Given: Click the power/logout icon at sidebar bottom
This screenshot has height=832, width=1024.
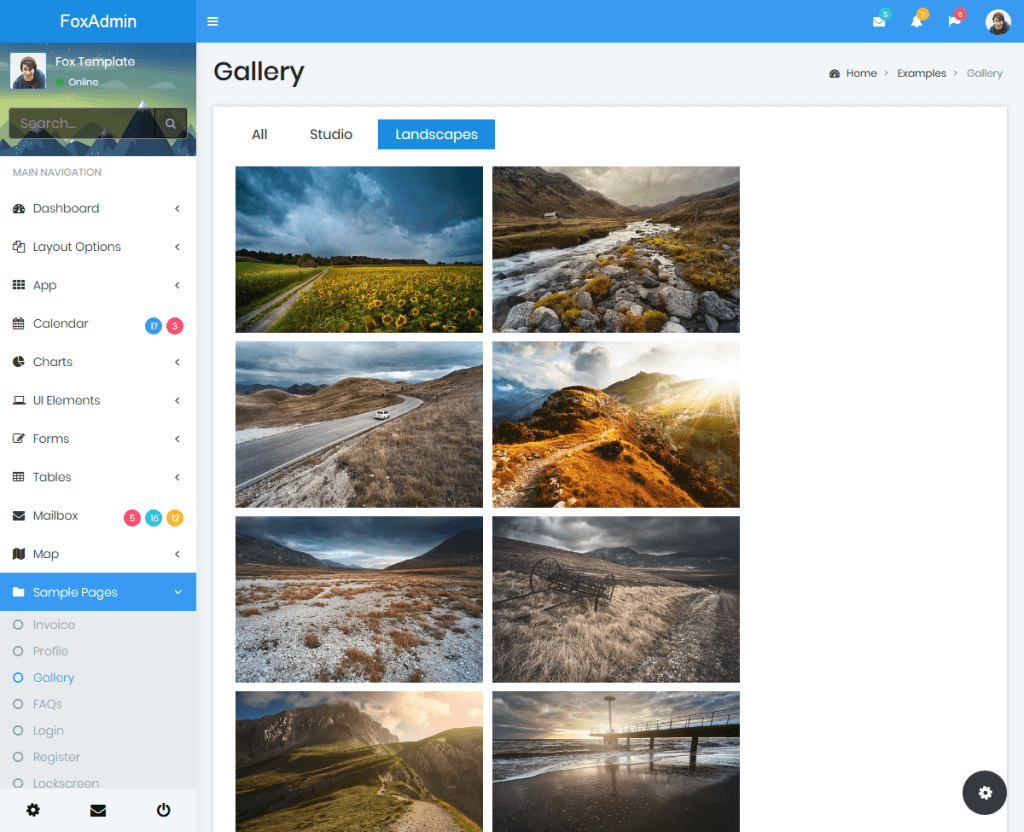Looking at the screenshot, I should [163, 810].
